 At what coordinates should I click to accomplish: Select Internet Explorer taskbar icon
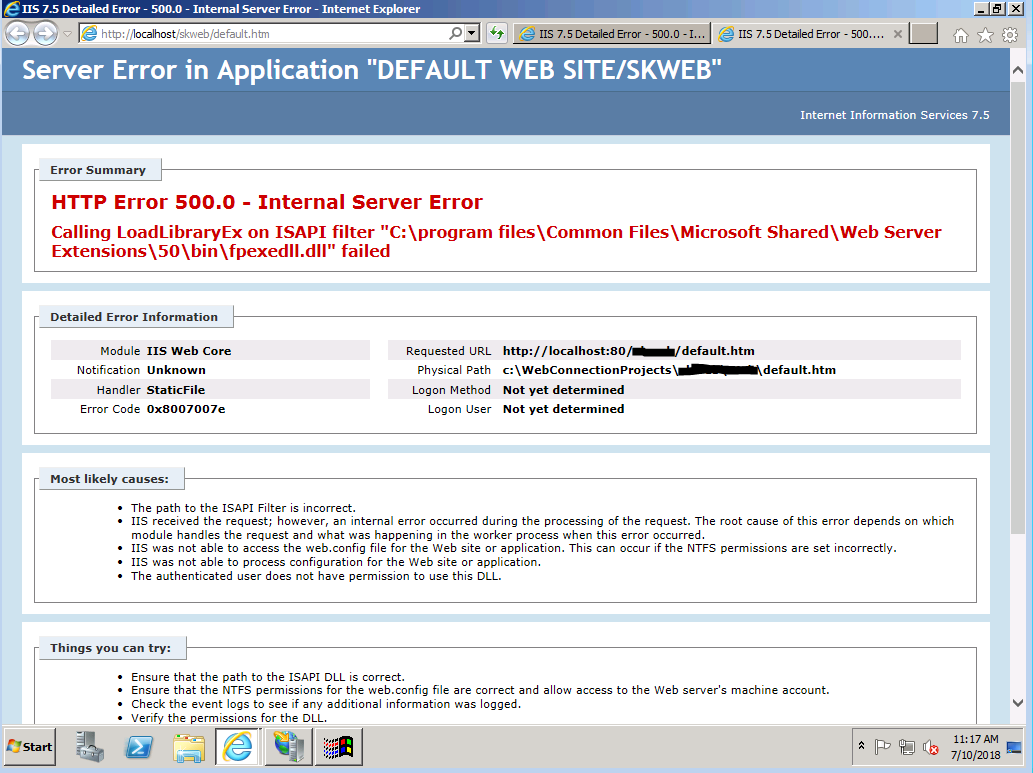tap(238, 747)
